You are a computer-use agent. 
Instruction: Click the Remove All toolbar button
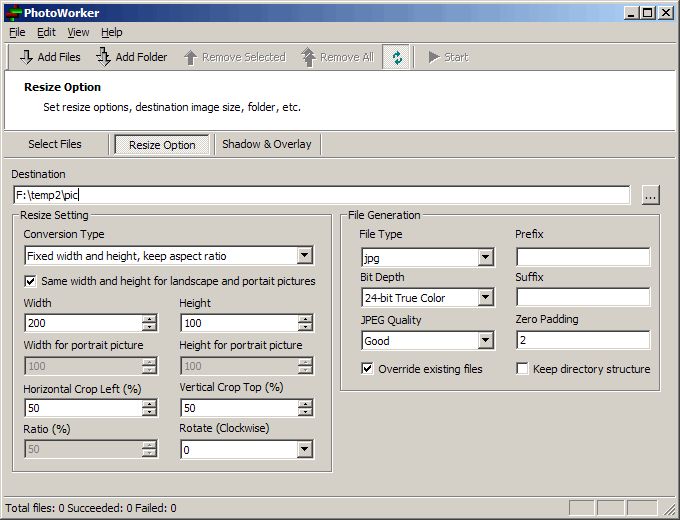[x=337, y=57]
